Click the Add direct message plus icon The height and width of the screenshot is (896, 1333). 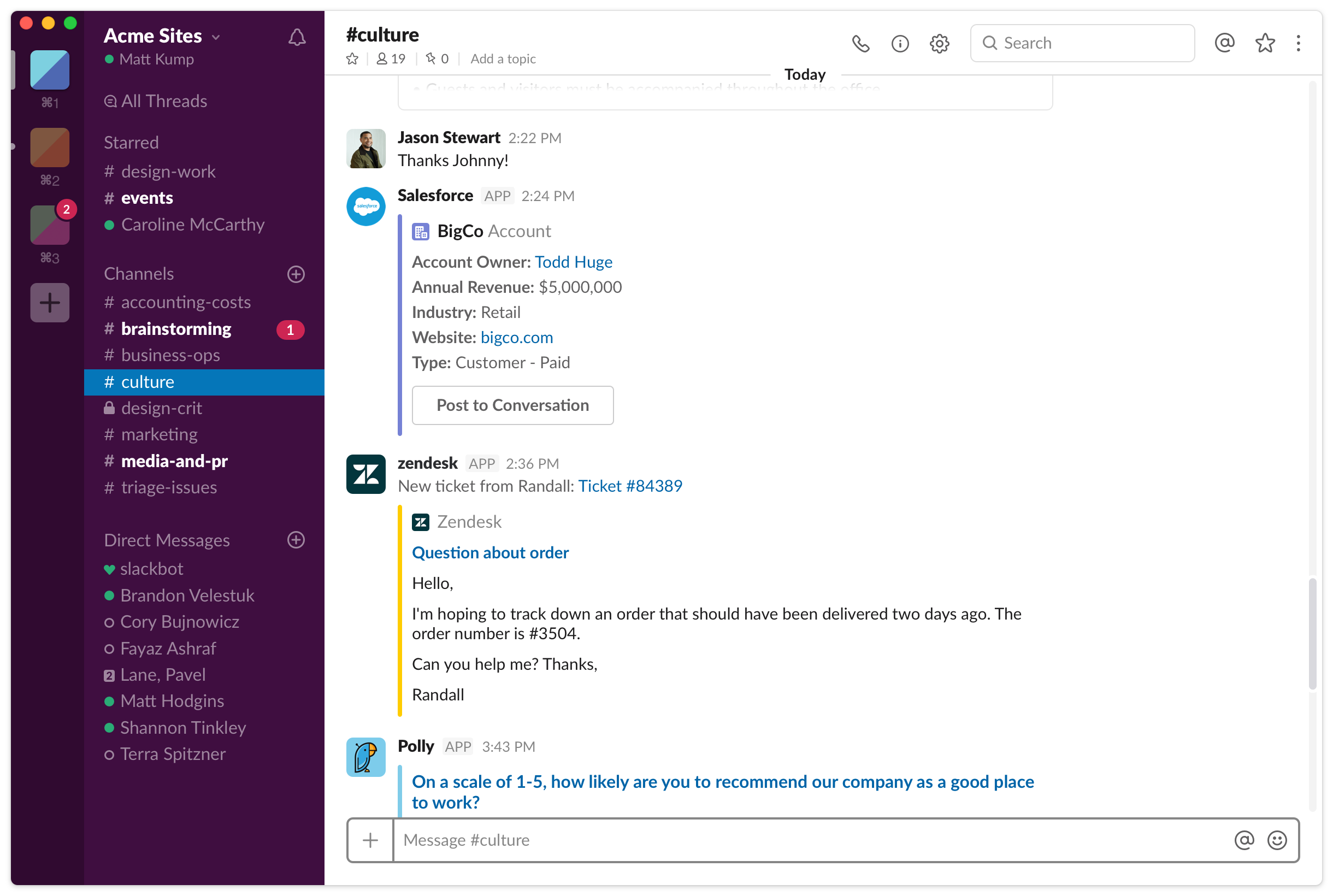[296, 540]
